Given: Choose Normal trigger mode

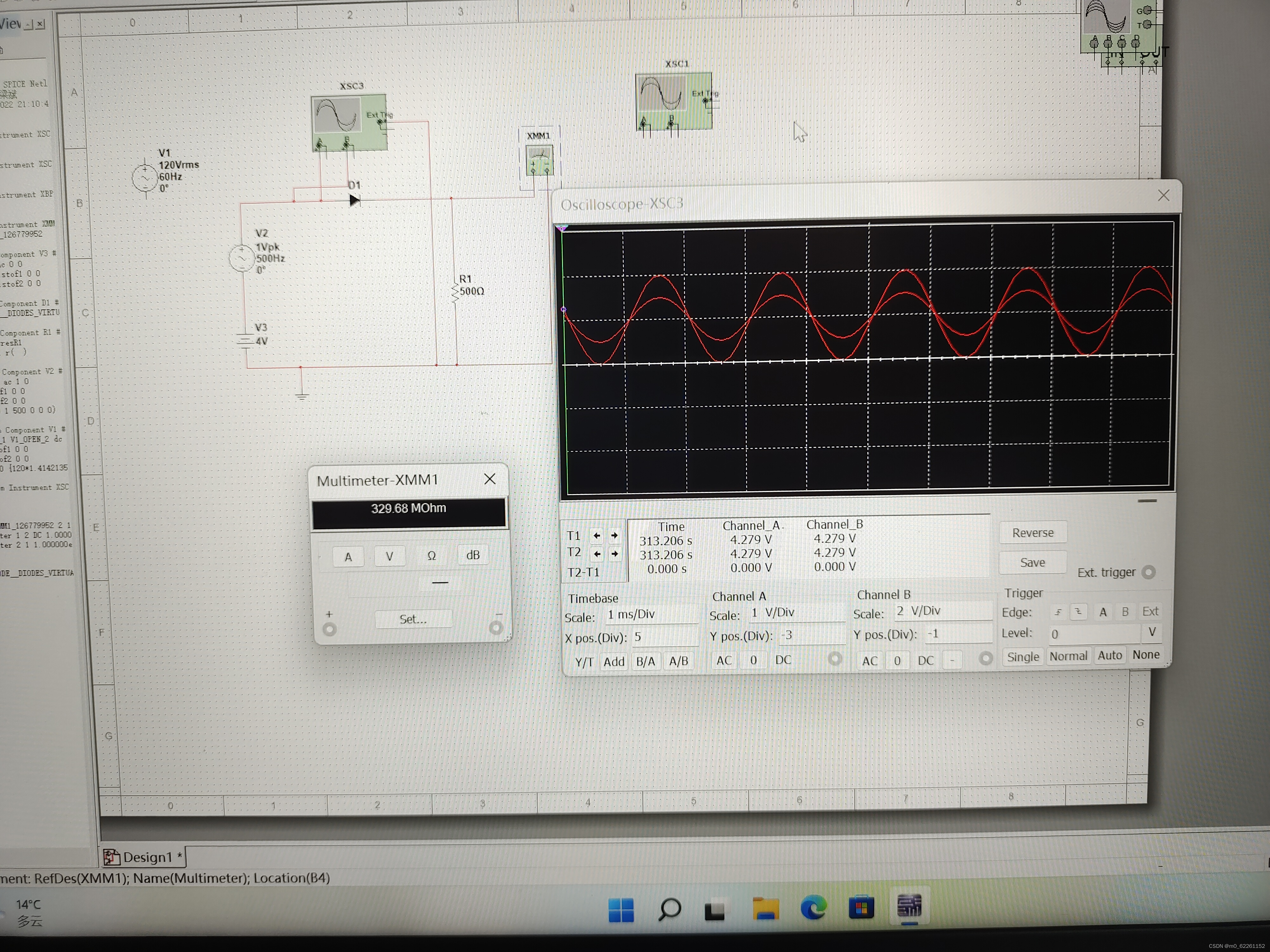Looking at the screenshot, I should [x=1068, y=656].
